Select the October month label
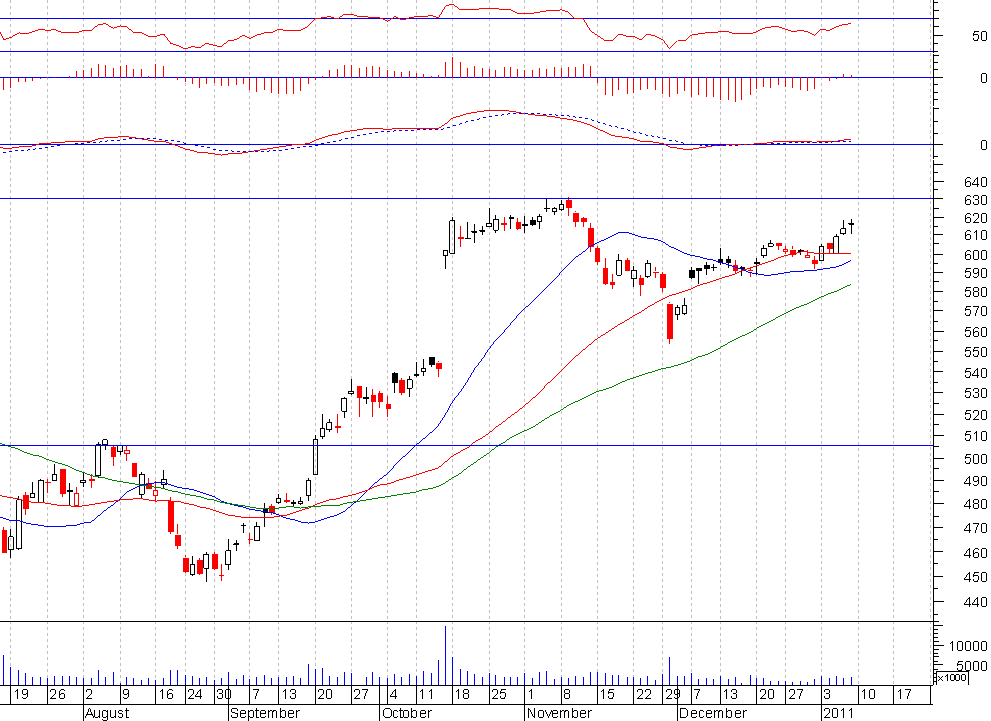The width and height of the screenshot is (991, 721). (x=407, y=713)
